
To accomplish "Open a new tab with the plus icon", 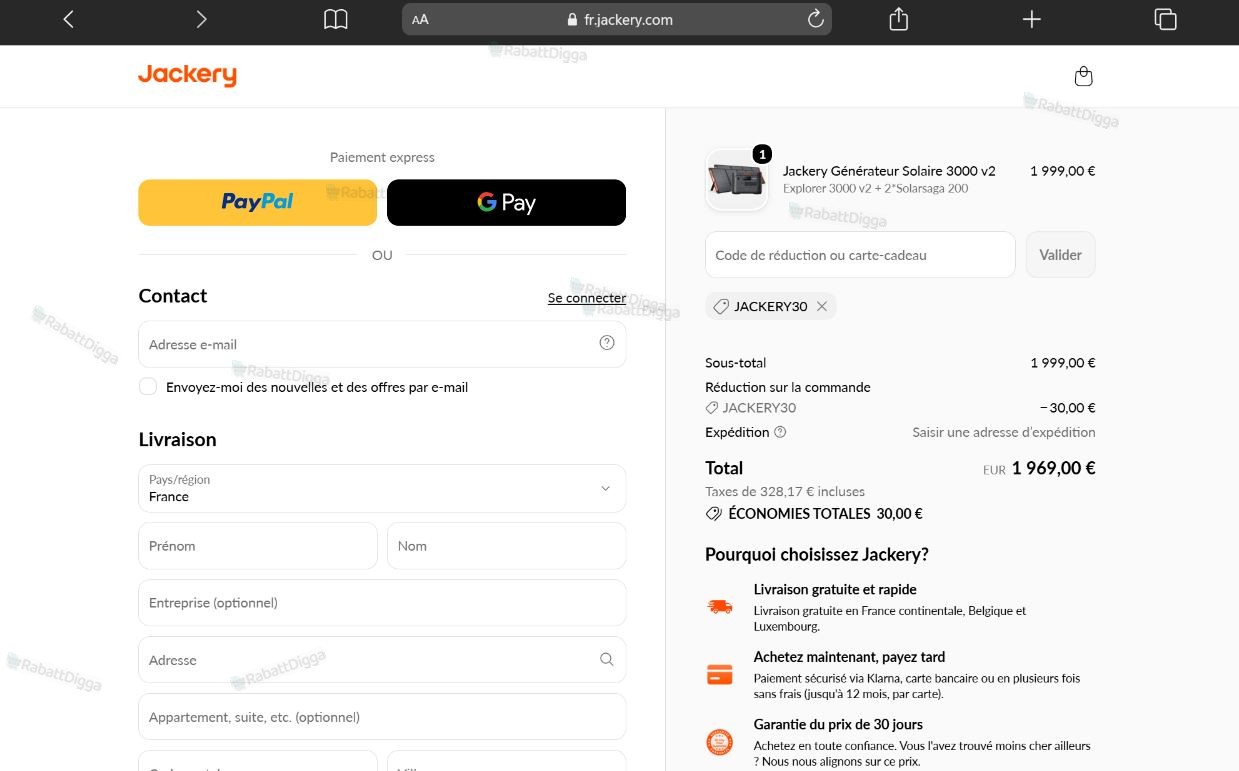I will (1032, 19).
